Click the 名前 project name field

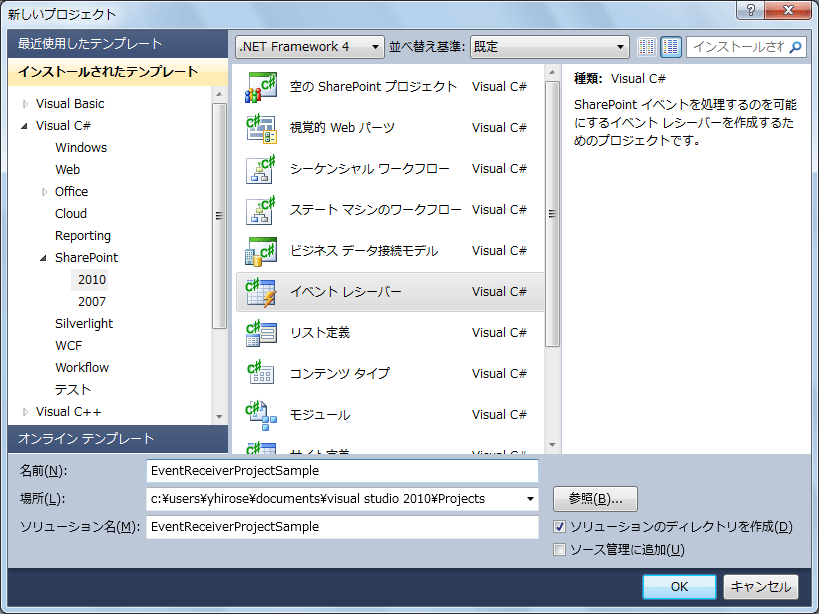[x=342, y=471]
